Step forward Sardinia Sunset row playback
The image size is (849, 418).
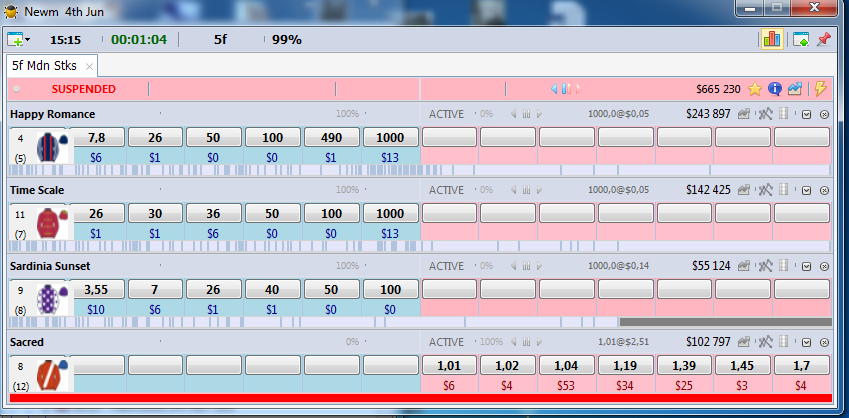point(539,266)
